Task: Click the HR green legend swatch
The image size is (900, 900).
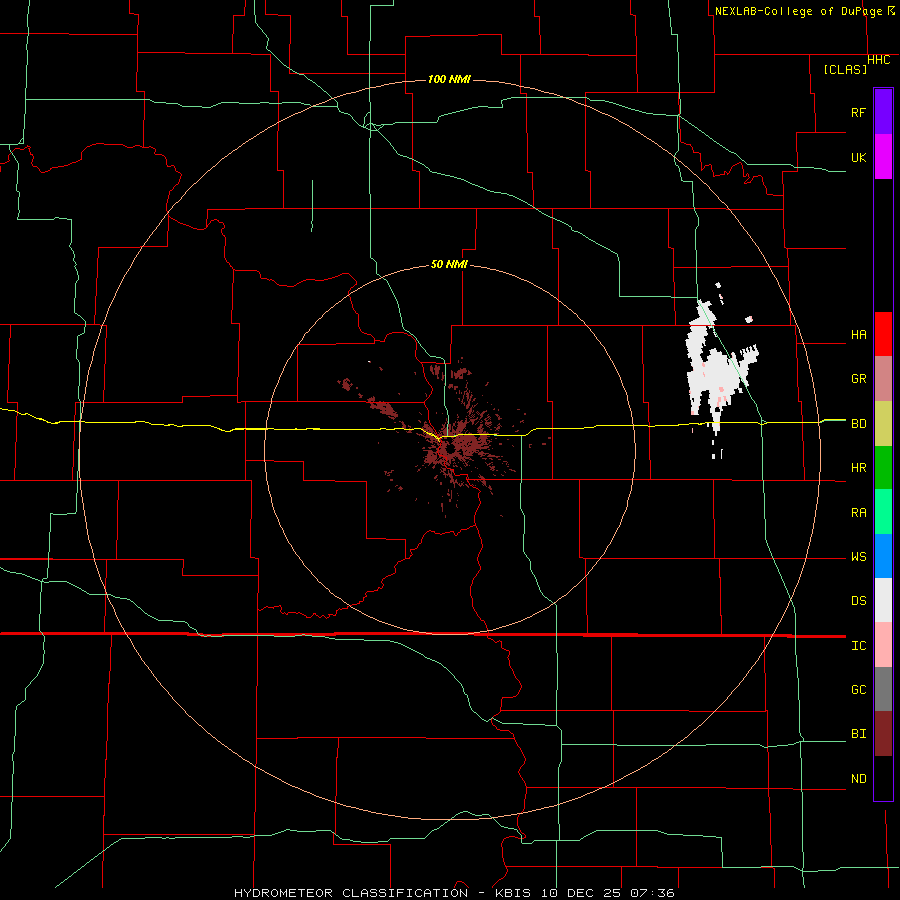Action: pos(883,468)
